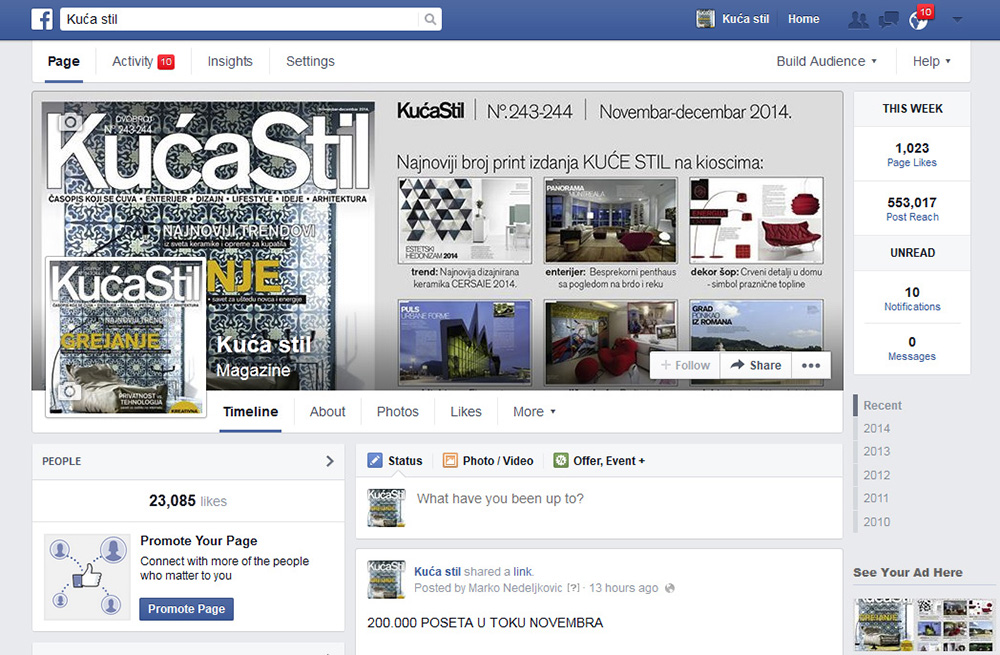Jump to 2010 in the timeline navigator
The image size is (1000, 655).
[877, 522]
